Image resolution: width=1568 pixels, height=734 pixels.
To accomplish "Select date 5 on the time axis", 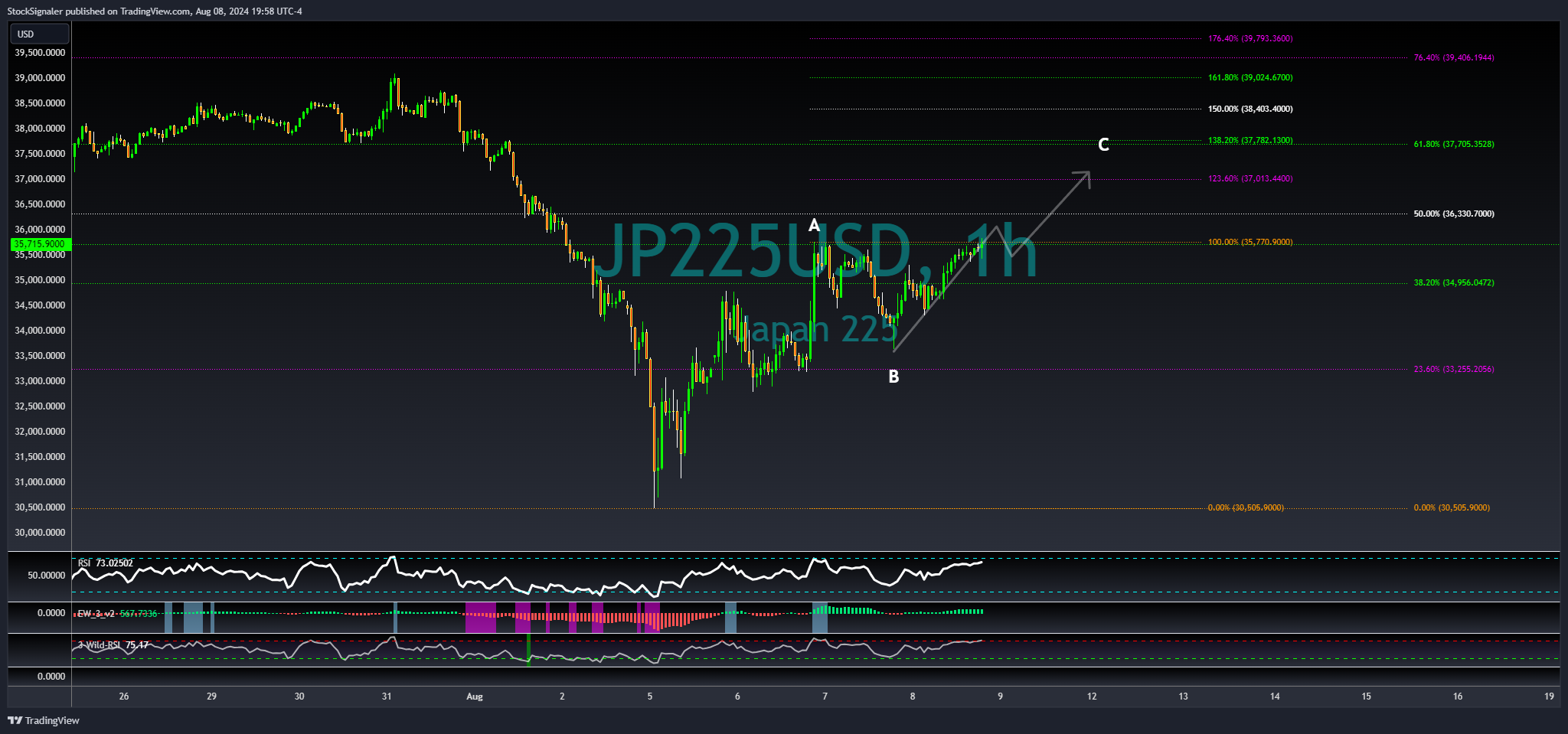I will 650,696.
